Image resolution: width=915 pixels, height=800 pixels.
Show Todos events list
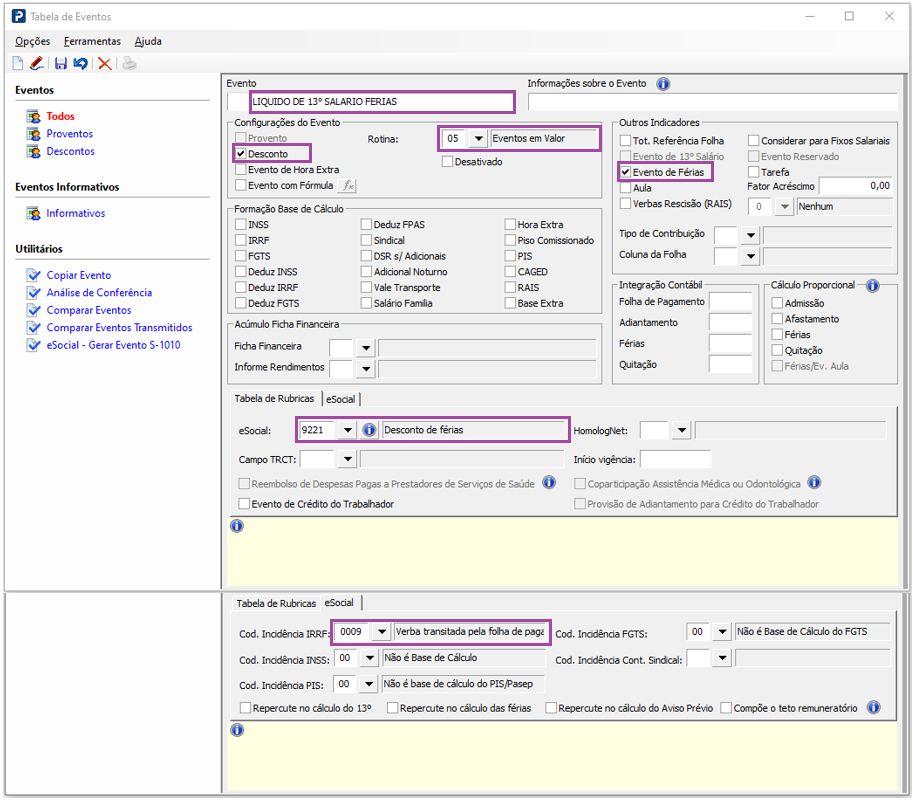(61, 116)
